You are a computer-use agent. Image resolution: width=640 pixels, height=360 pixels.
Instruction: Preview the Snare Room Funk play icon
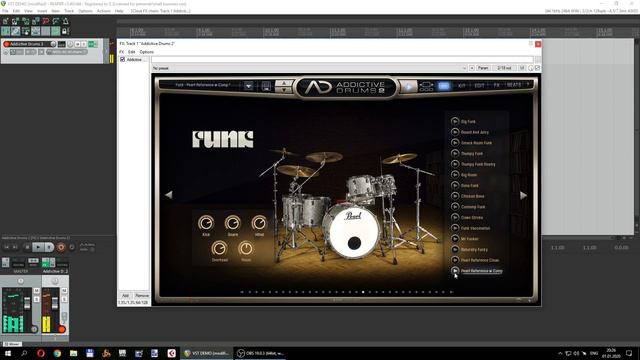455,142
